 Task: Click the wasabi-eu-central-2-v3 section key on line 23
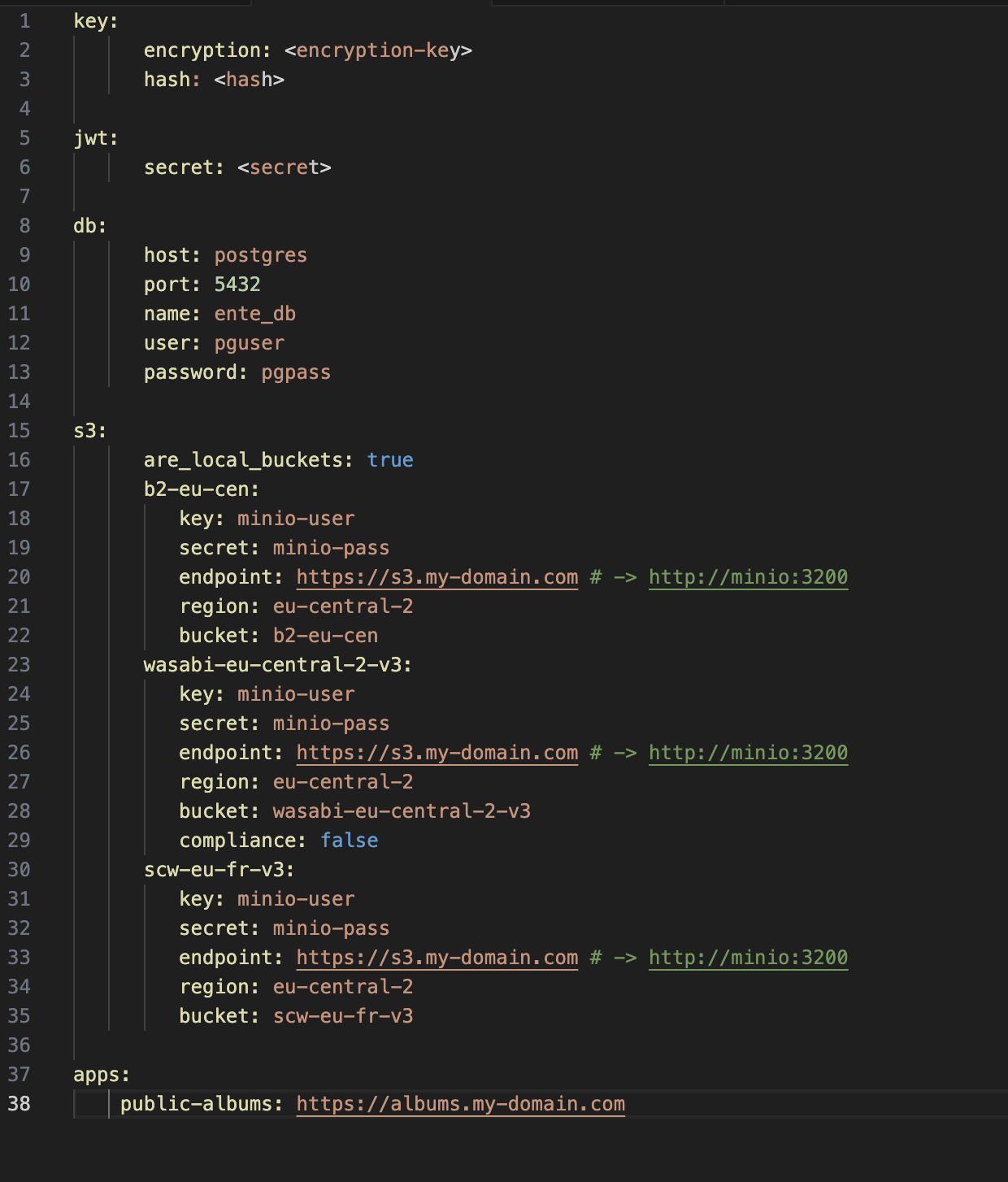276,665
